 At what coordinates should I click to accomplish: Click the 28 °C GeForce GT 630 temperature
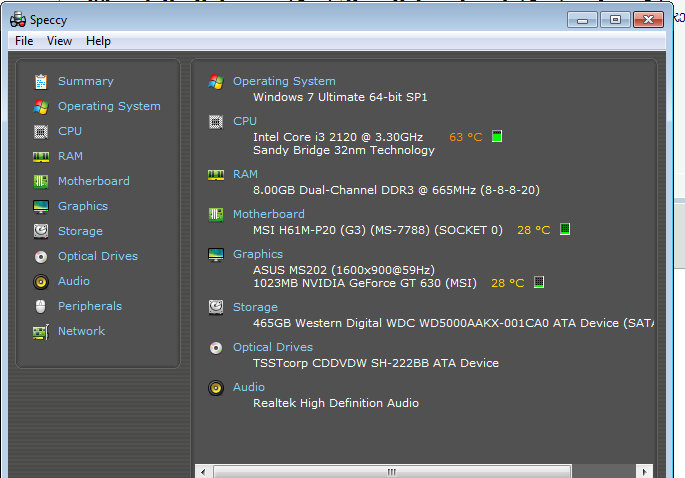click(508, 283)
